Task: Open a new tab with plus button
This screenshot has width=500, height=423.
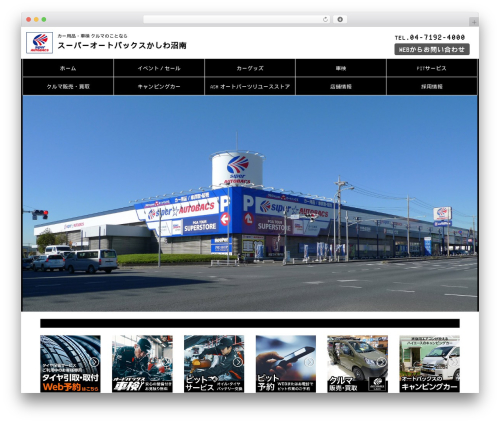Action: 474,22
